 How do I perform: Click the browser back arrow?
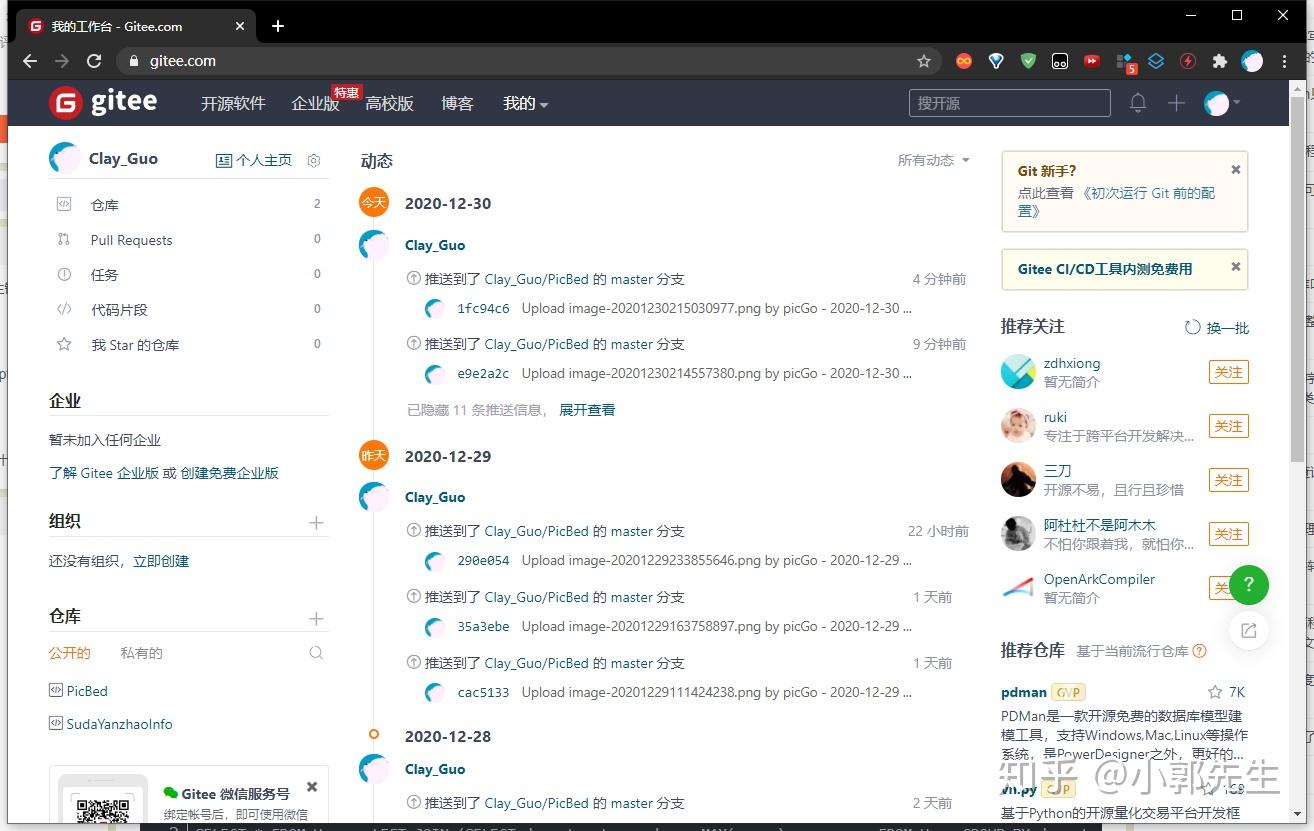pyautogui.click(x=29, y=60)
